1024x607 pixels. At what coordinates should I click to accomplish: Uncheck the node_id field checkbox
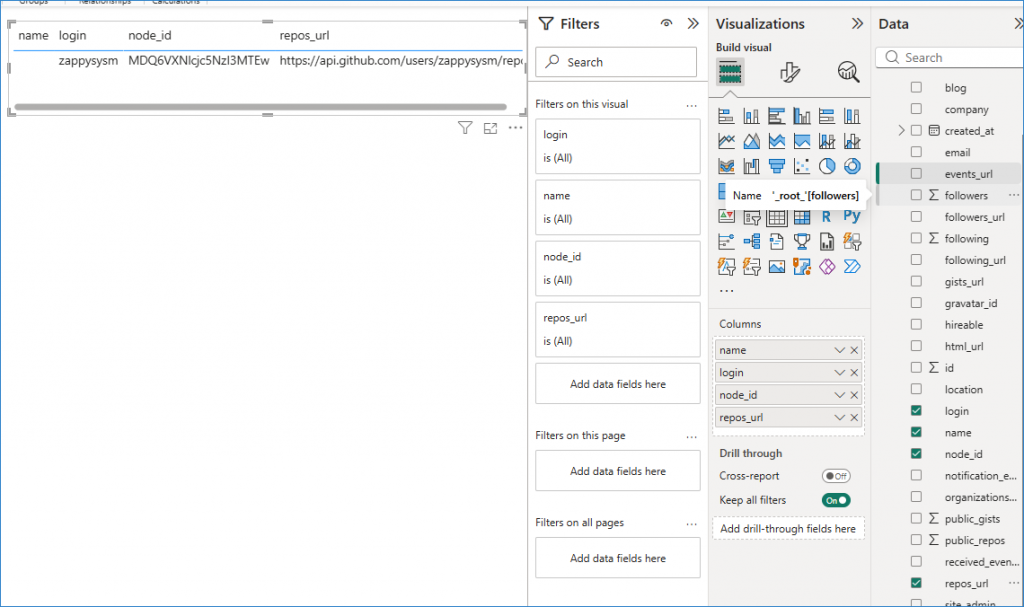pos(916,453)
